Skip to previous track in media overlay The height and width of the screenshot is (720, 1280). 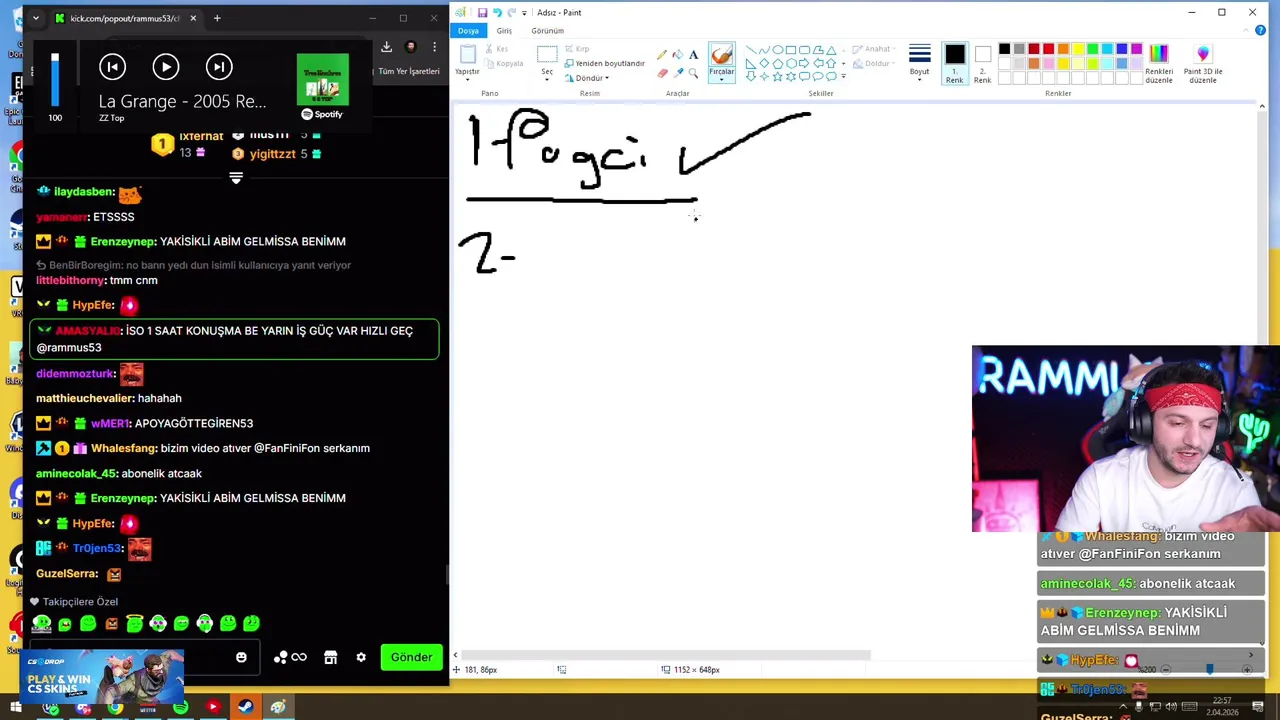(112, 67)
